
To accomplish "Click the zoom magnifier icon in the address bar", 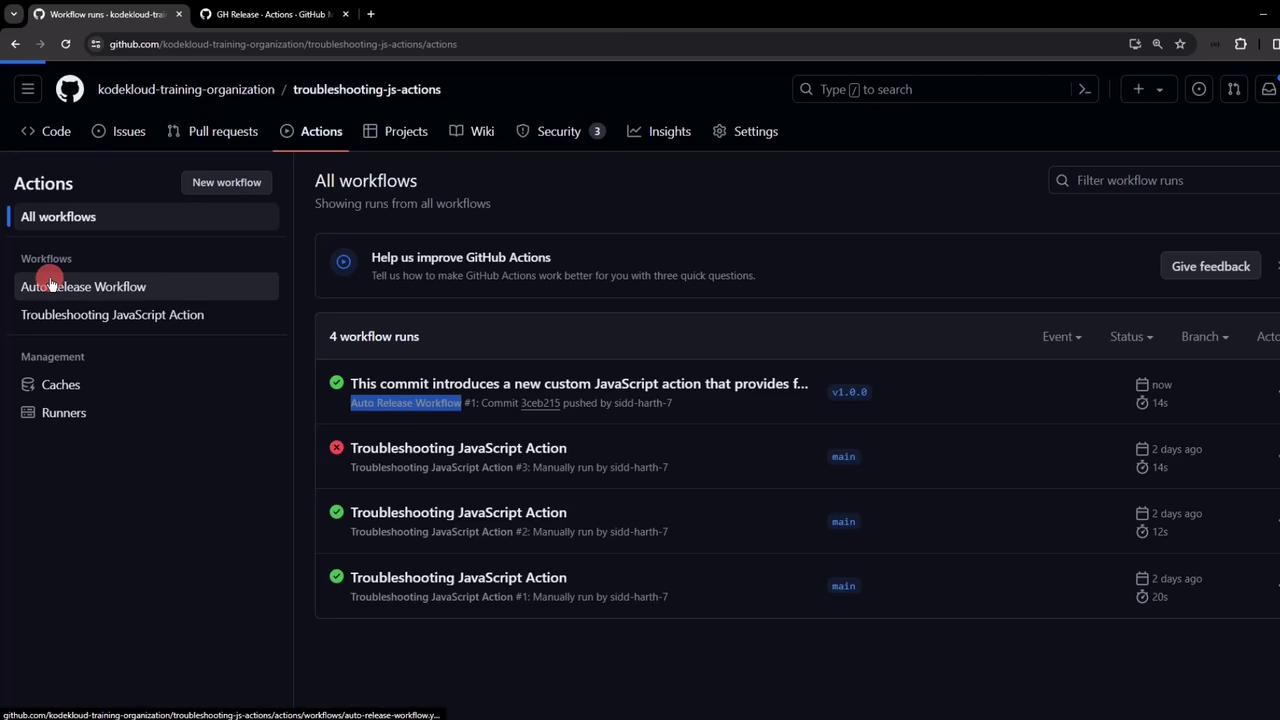I will click(1157, 44).
